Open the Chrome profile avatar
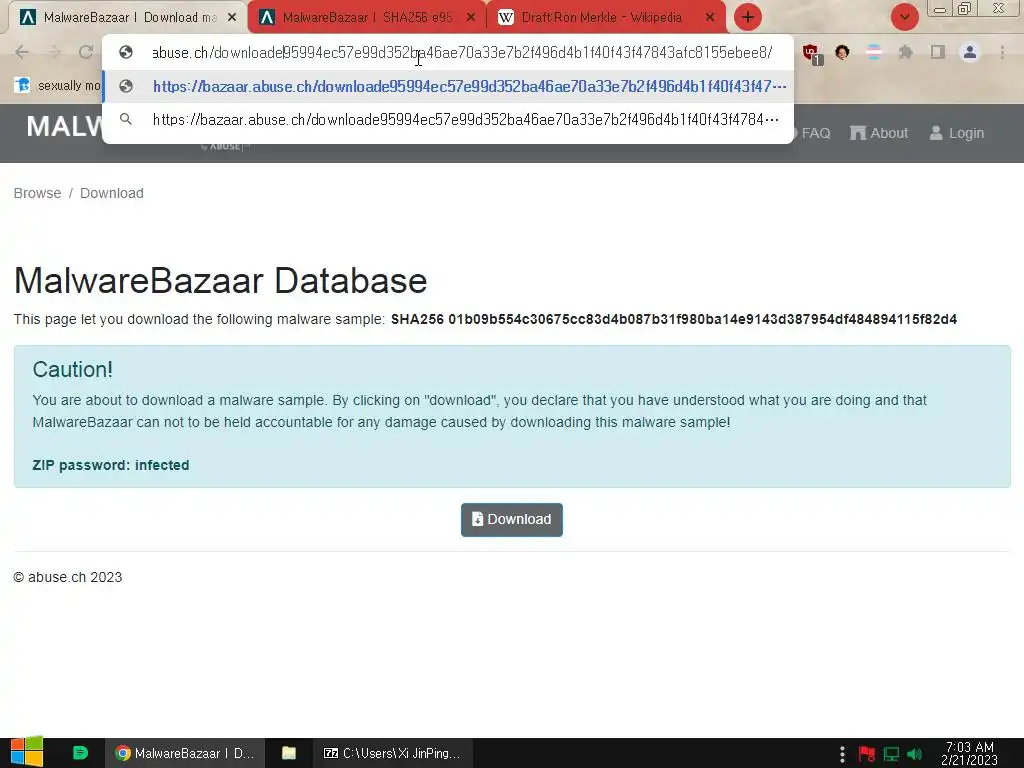Screen dimensions: 1024x768 [970, 52]
